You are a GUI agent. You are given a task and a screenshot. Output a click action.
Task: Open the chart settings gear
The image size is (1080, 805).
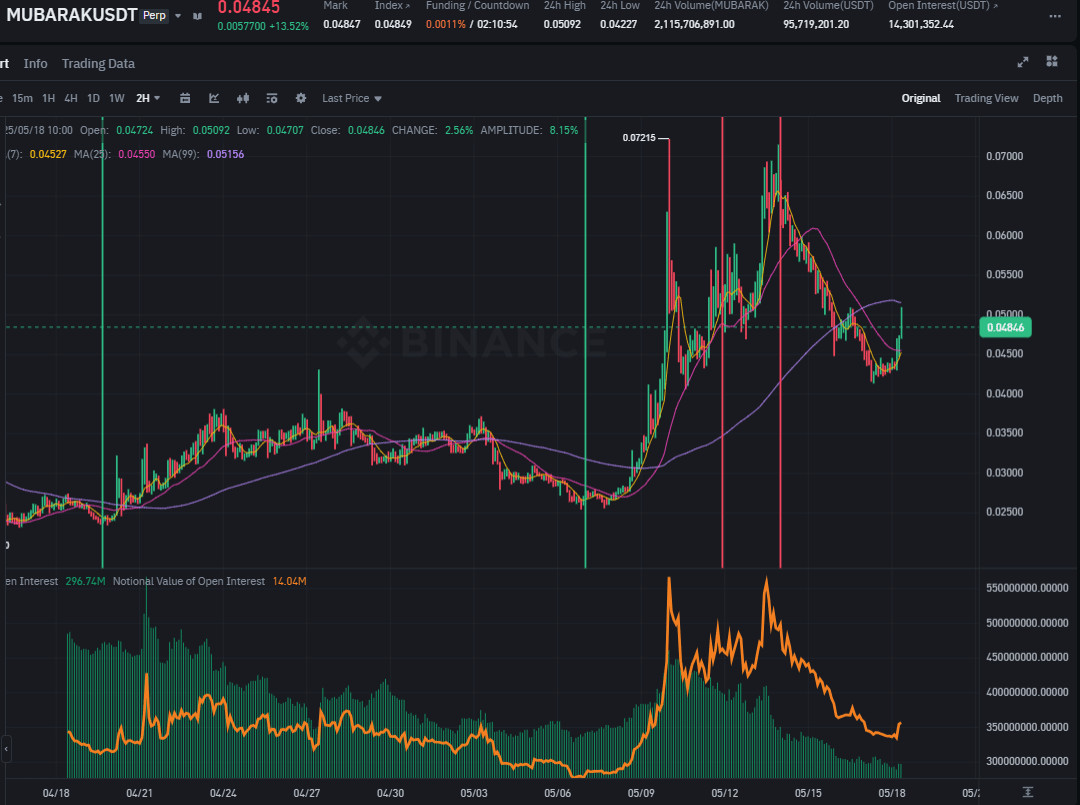pyautogui.click(x=301, y=98)
